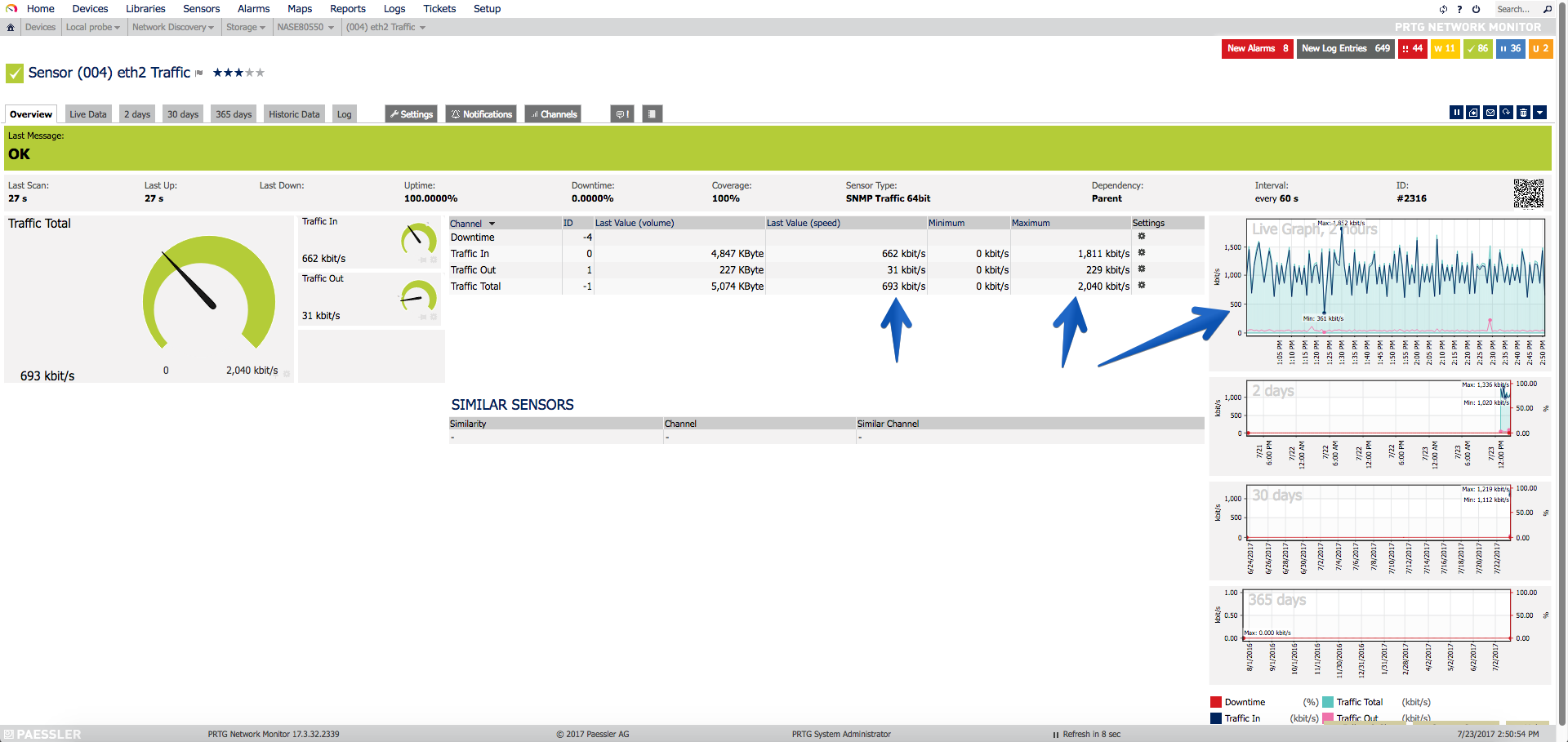Open the more-actions dropdown arrow beside the trash icon

pyautogui.click(x=1539, y=113)
